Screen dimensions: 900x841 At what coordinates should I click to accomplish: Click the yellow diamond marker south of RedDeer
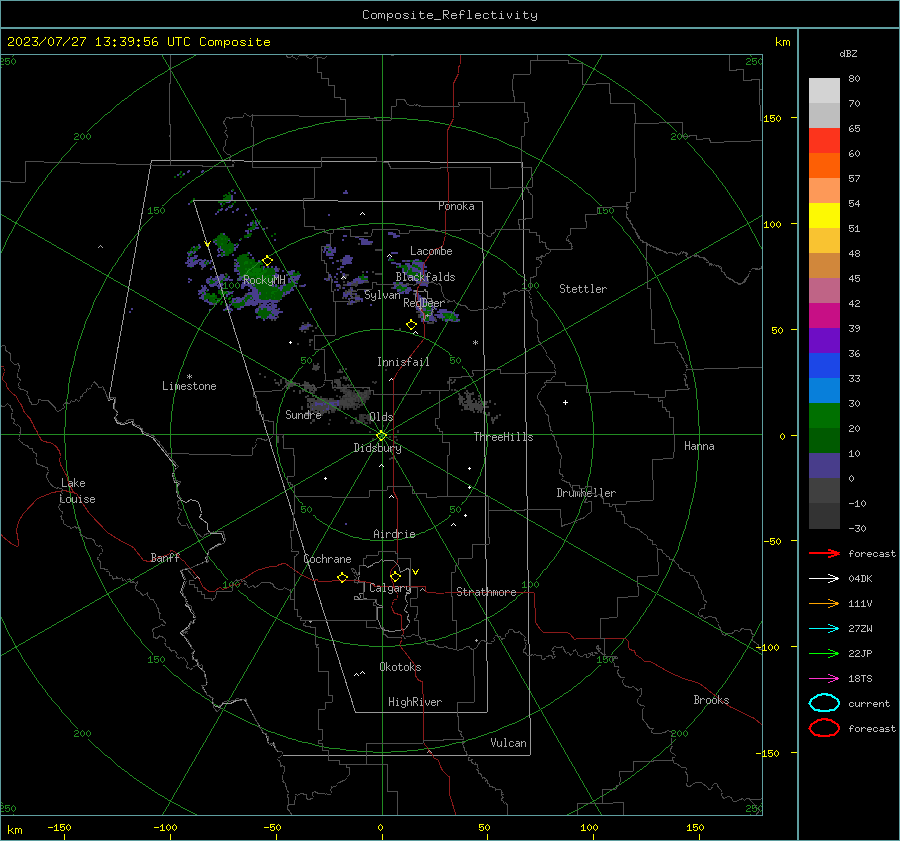click(x=411, y=325)
